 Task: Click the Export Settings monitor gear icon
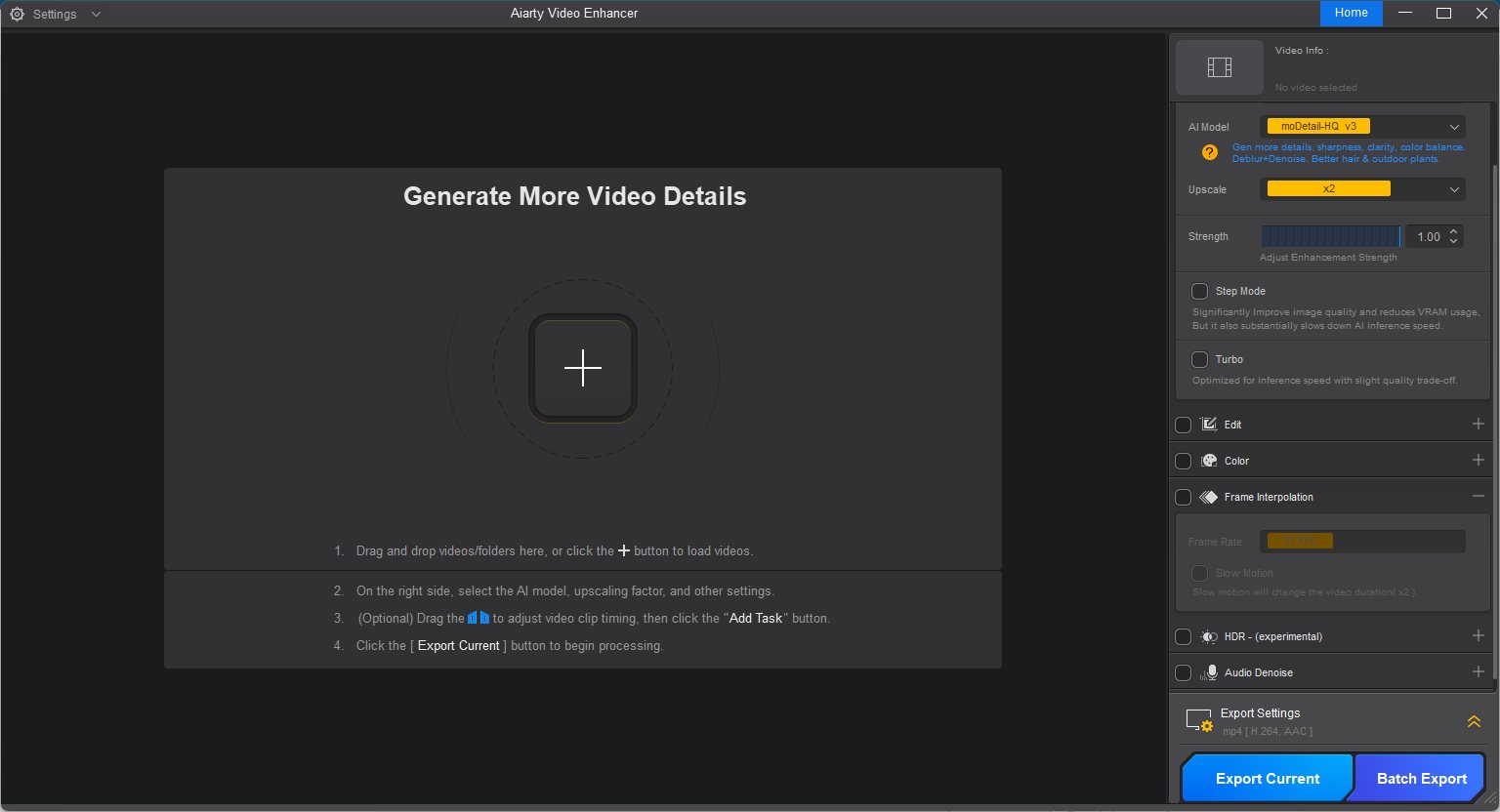coord(1198,721)
